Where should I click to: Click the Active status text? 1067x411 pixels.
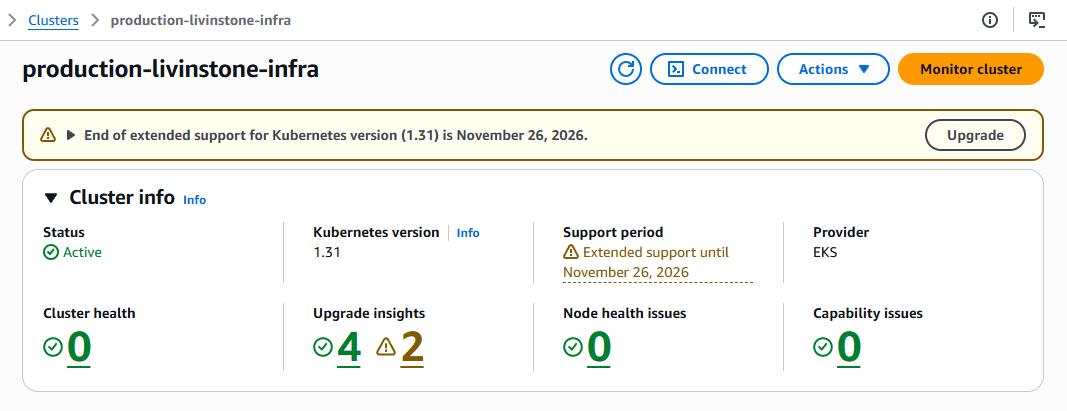82,252
